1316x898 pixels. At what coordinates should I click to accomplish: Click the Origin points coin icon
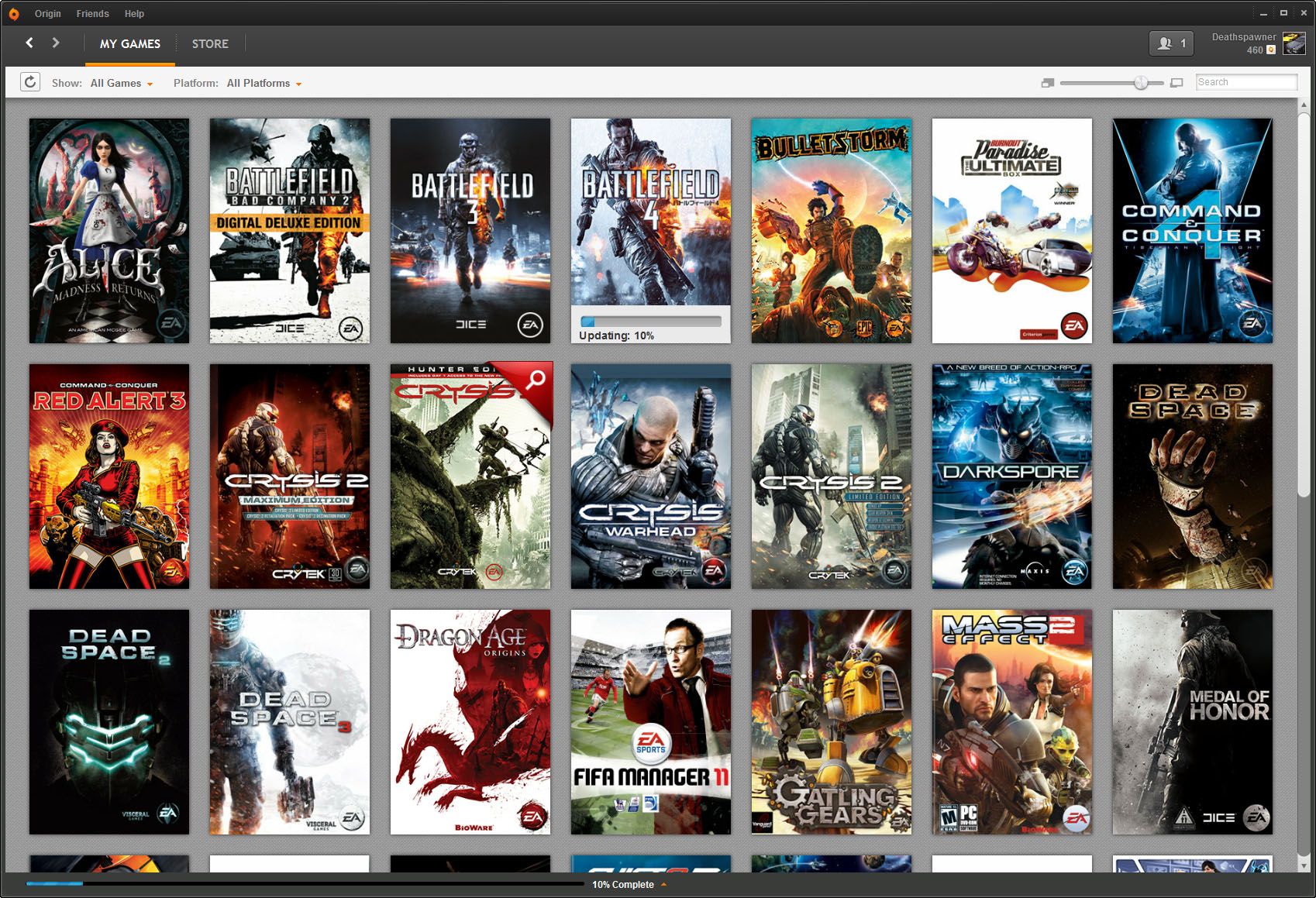pyautogui.click(x=1271, y=50)
